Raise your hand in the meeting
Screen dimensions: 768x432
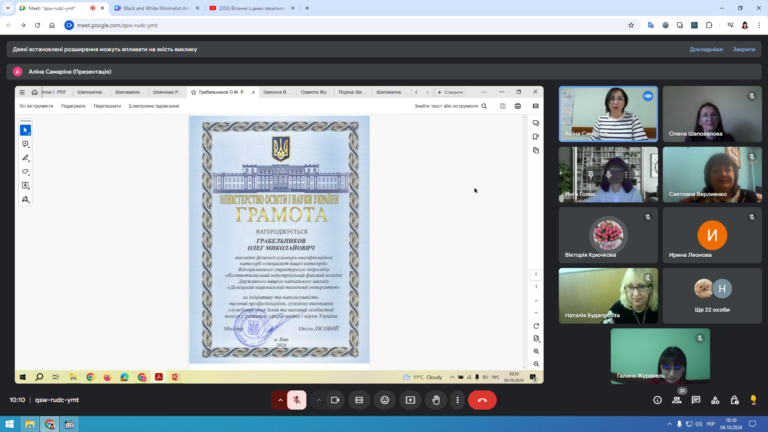436,400
